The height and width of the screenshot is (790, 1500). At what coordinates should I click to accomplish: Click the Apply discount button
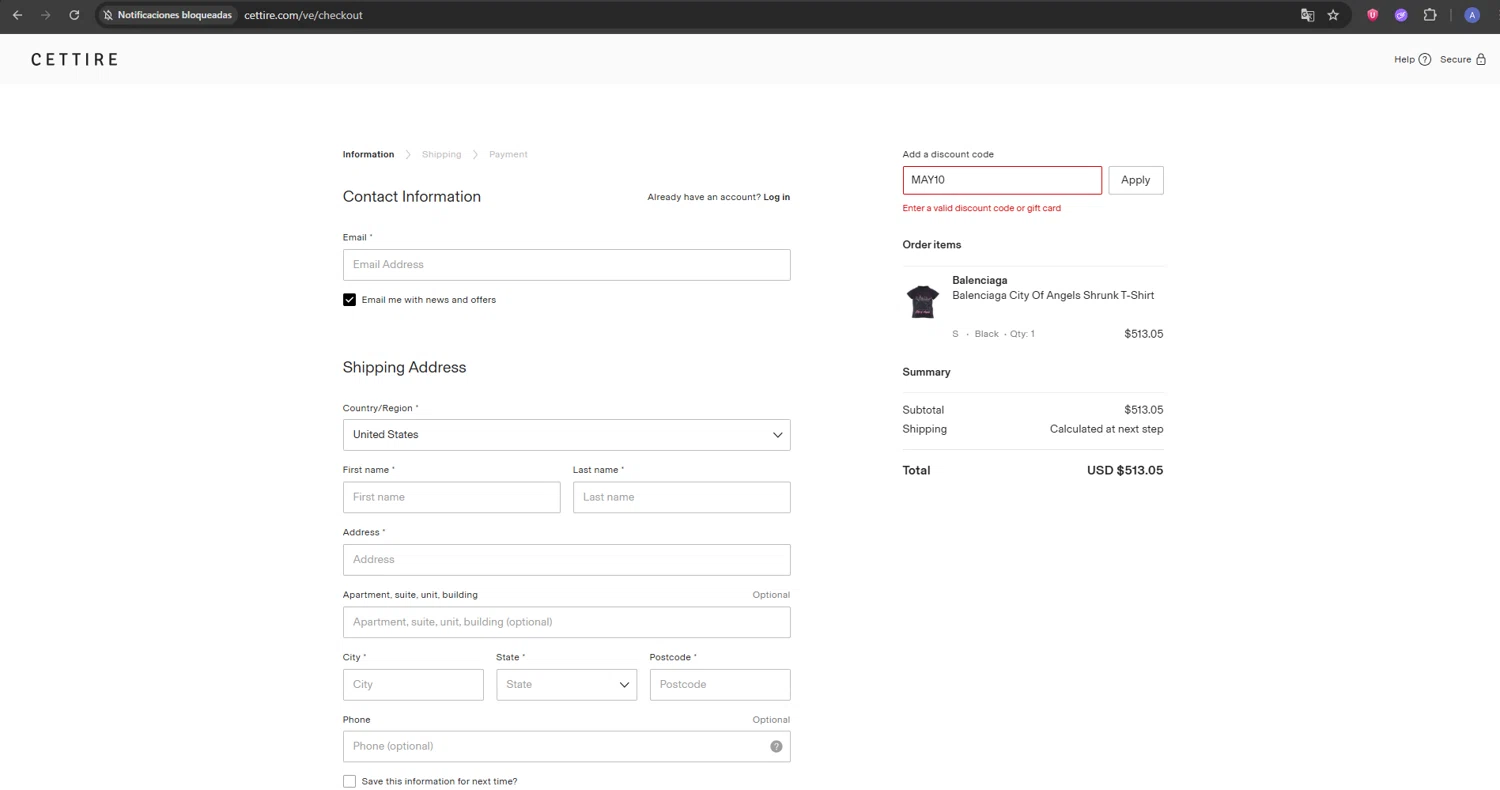(x=1136, y=180)
